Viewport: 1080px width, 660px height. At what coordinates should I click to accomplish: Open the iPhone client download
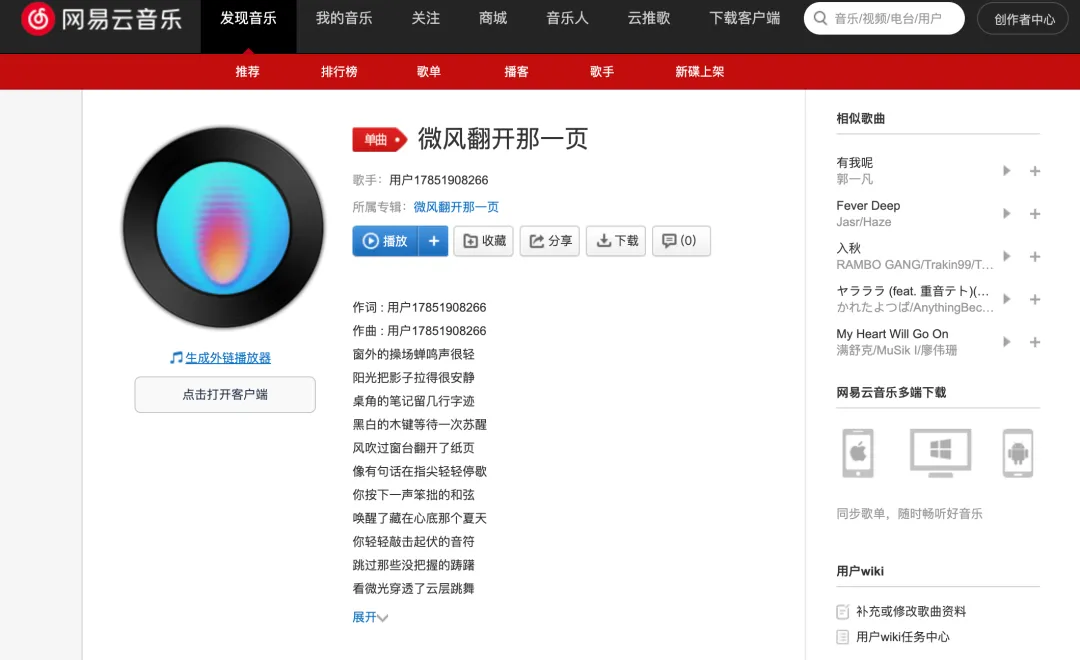(858, 453)
